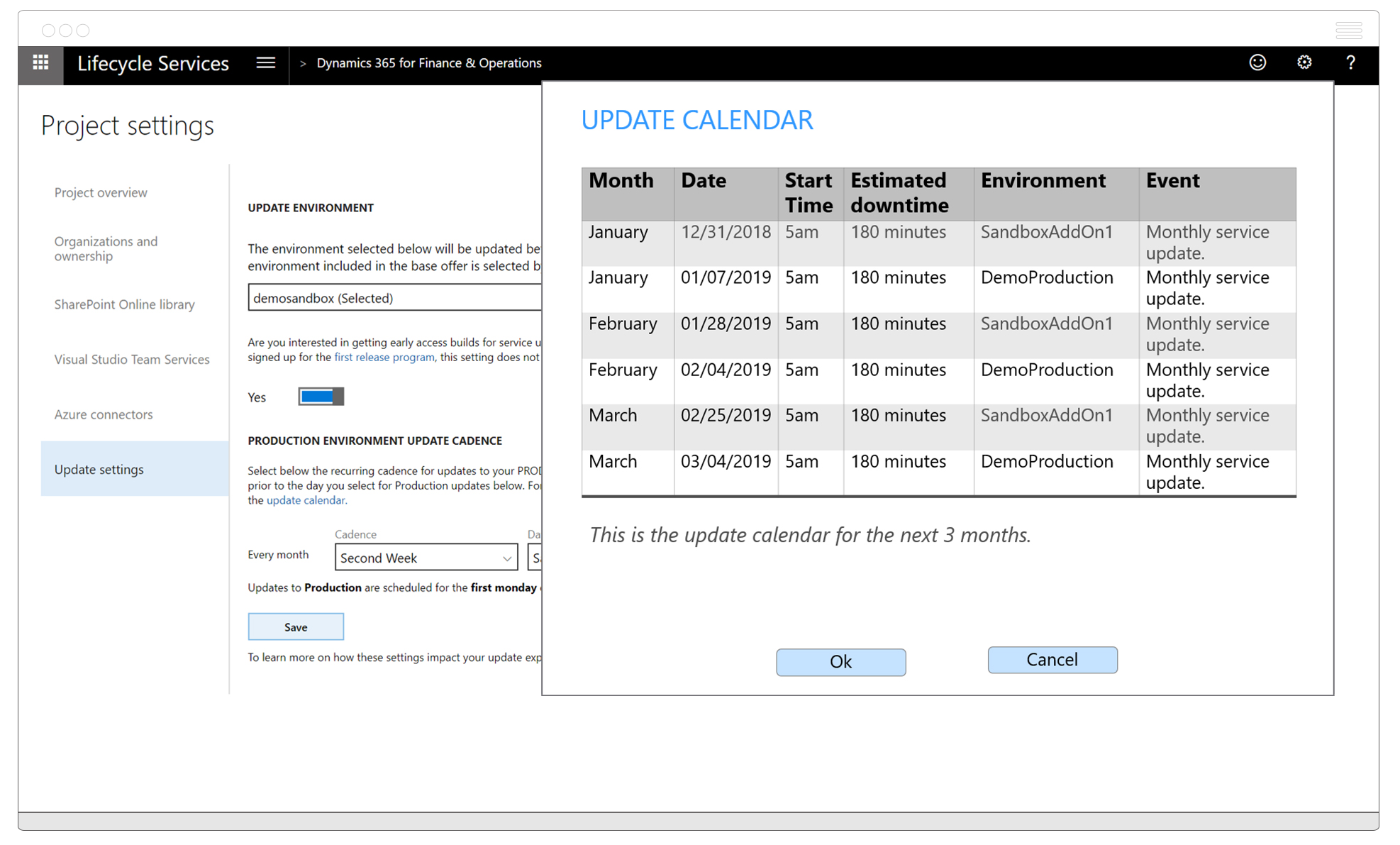Select Visual Studio Team Services
The image size is (1400, 845).
tap(132, 360)
